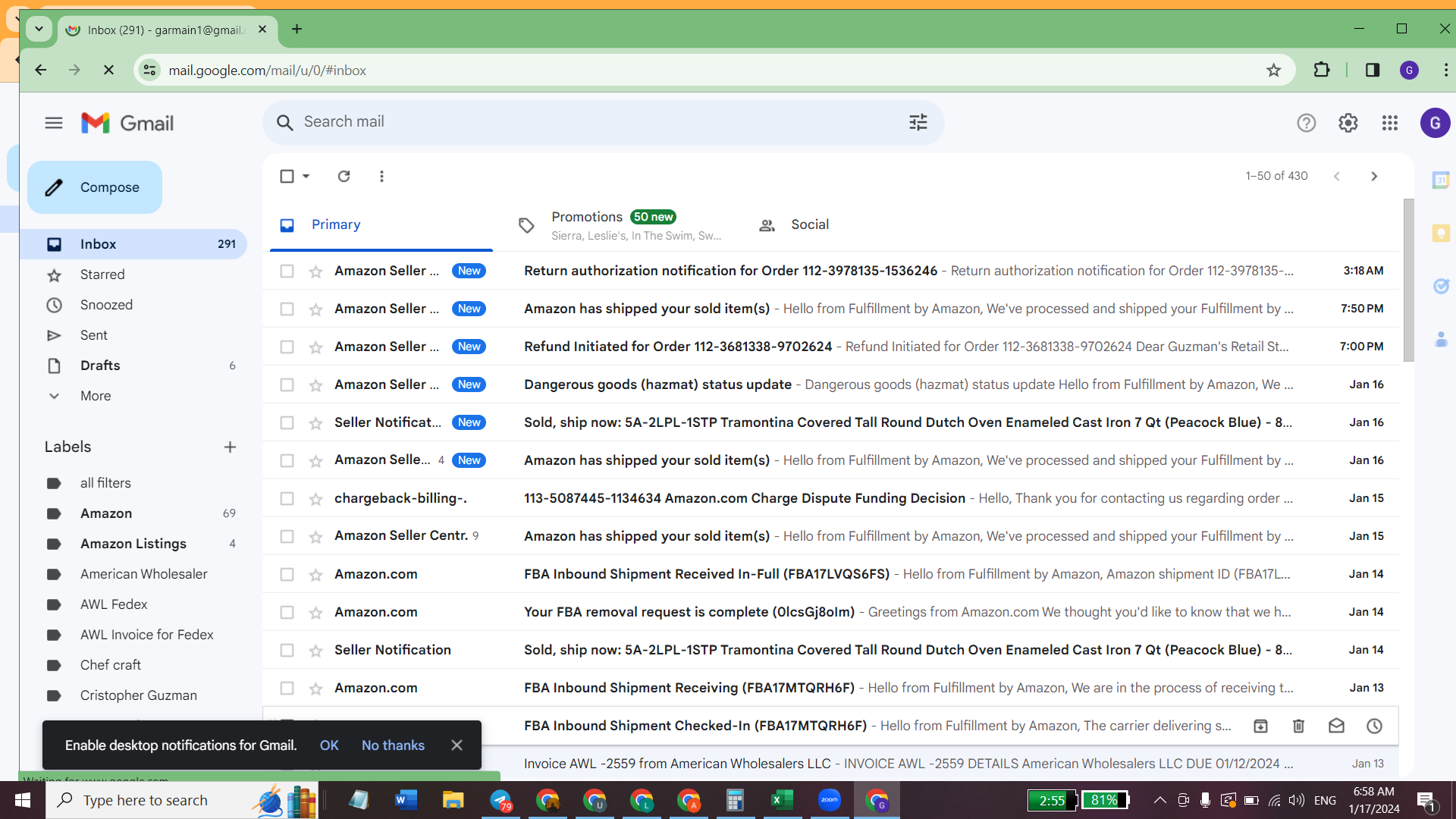The width and height of the screenshot is (1456, 819).
Task: Open Microsoft Word from the taskbar
Action: pos(406,800)
